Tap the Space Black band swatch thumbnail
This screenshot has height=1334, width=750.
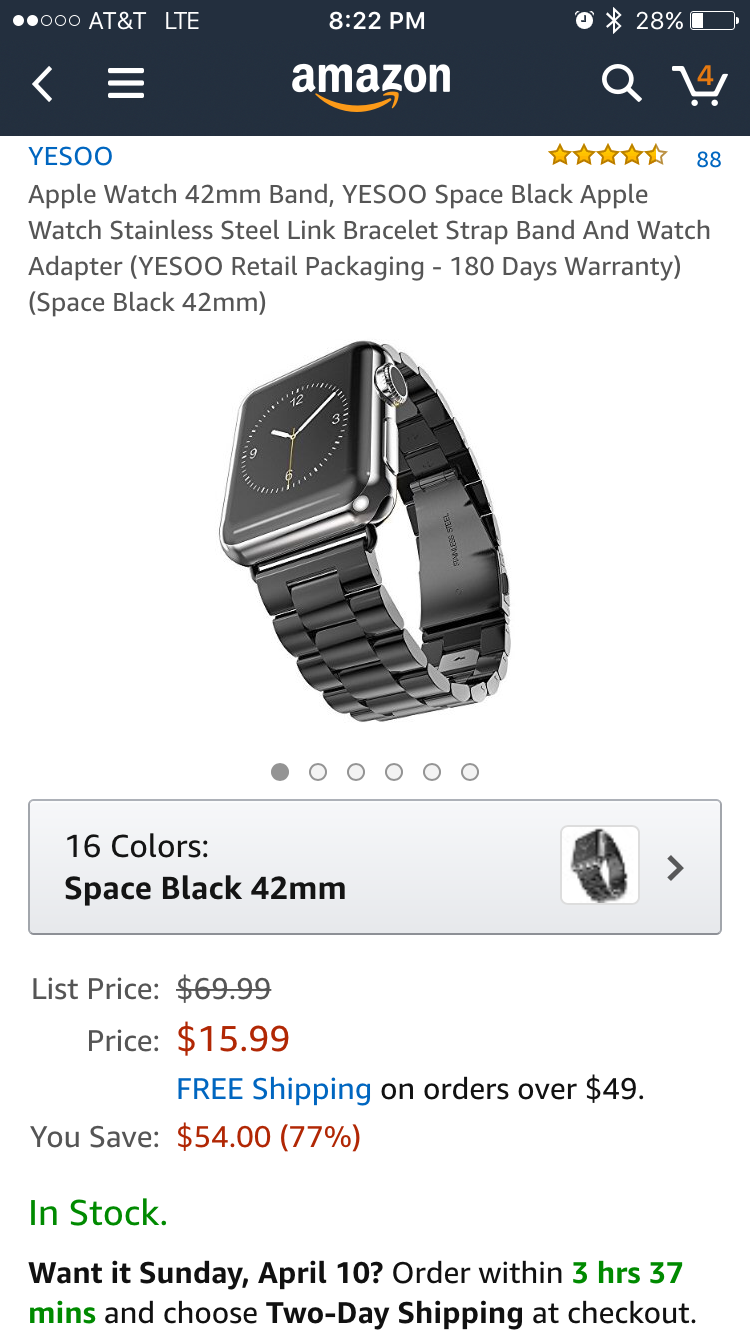[599, 865]
